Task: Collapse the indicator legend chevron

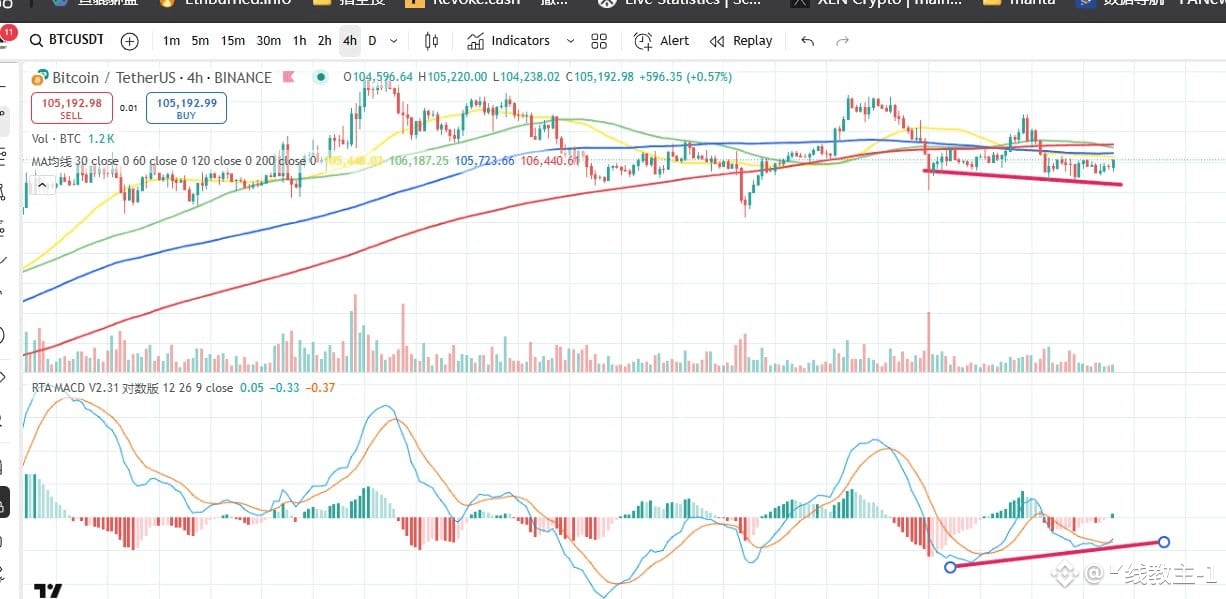Action: (x=42, y=185)
